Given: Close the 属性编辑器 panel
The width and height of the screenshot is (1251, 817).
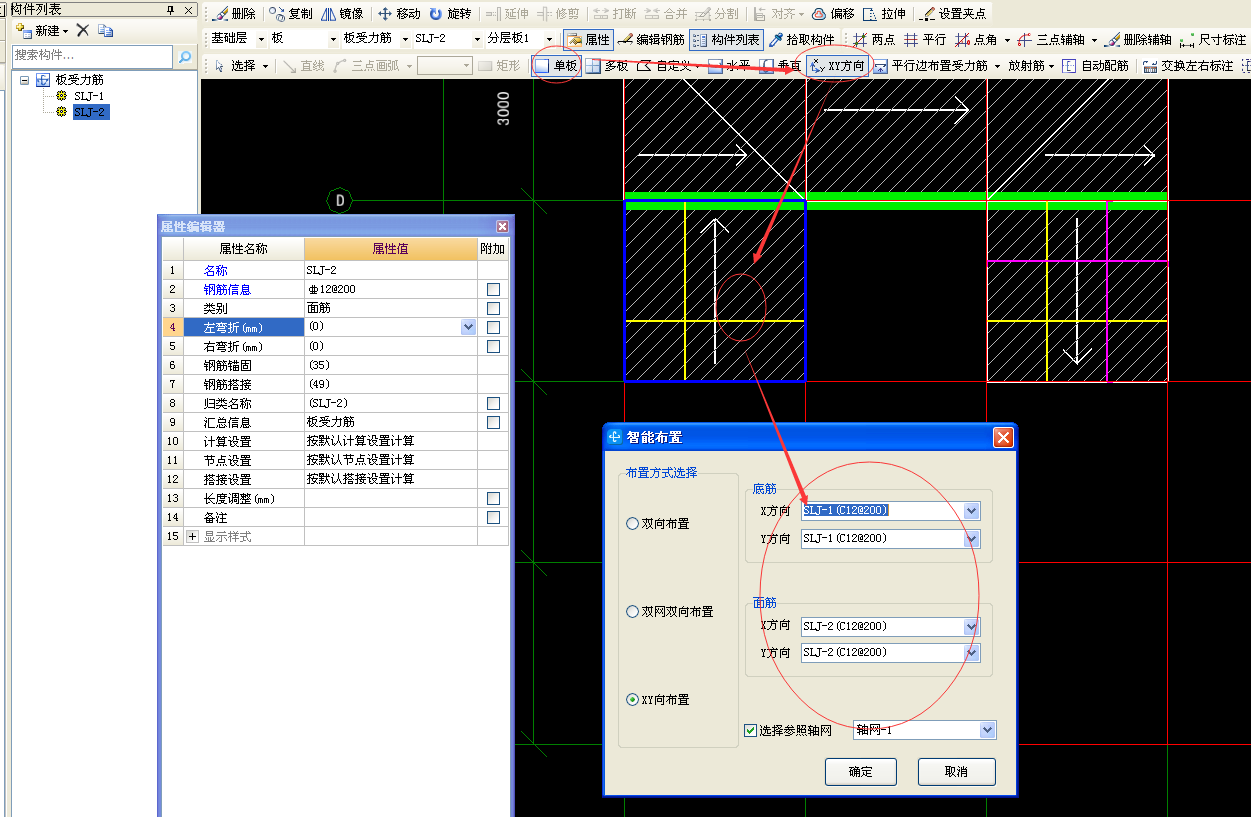Looking at the screenshot, I should click(502, 227).
